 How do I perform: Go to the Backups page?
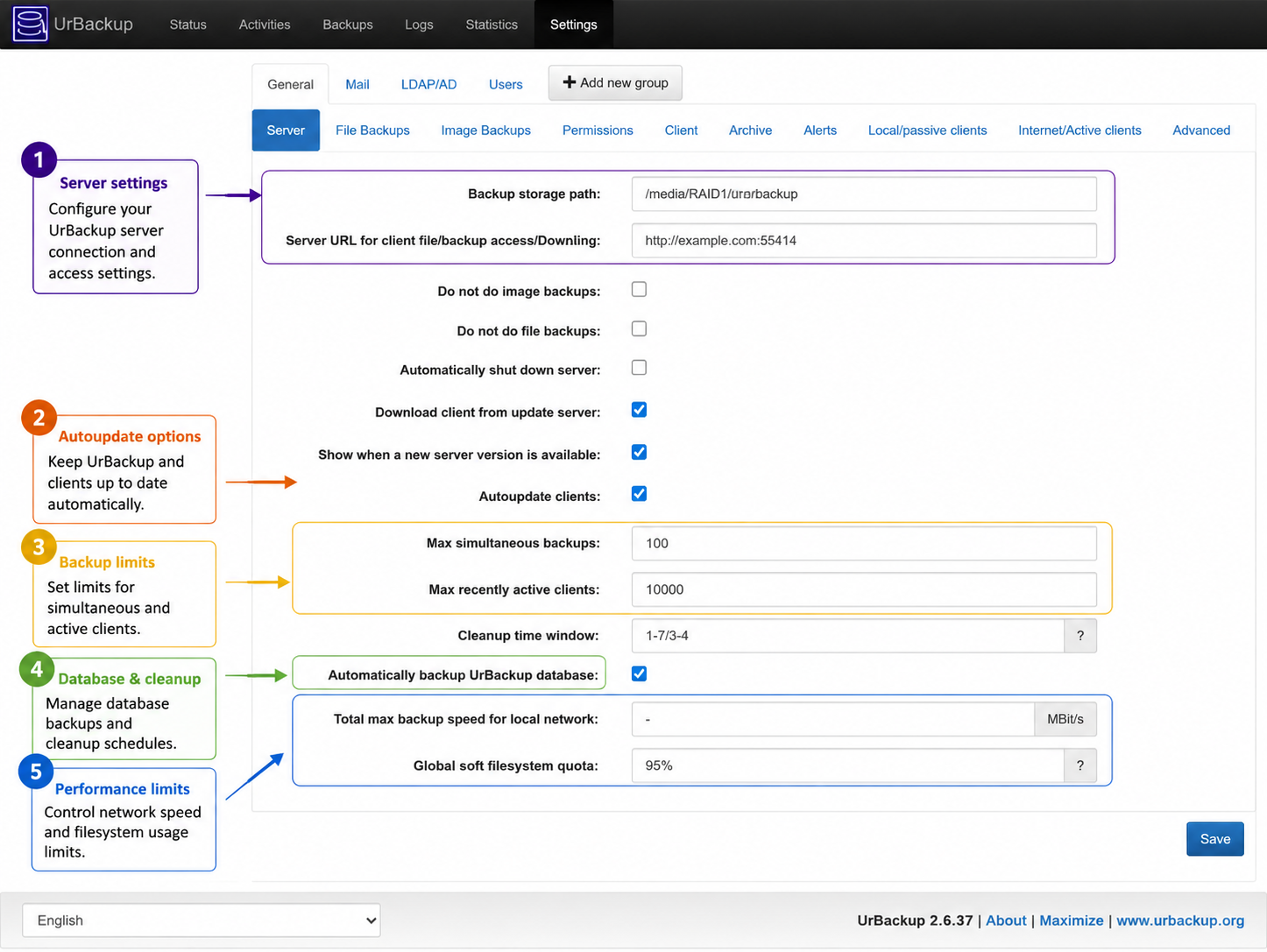click(x=348, y=25)
